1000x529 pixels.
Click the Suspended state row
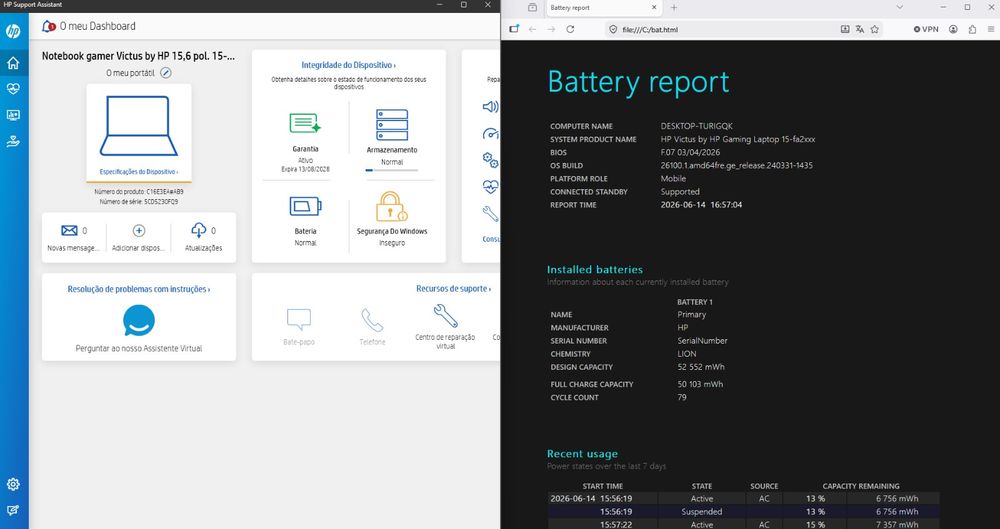click(x=743, y=512)
